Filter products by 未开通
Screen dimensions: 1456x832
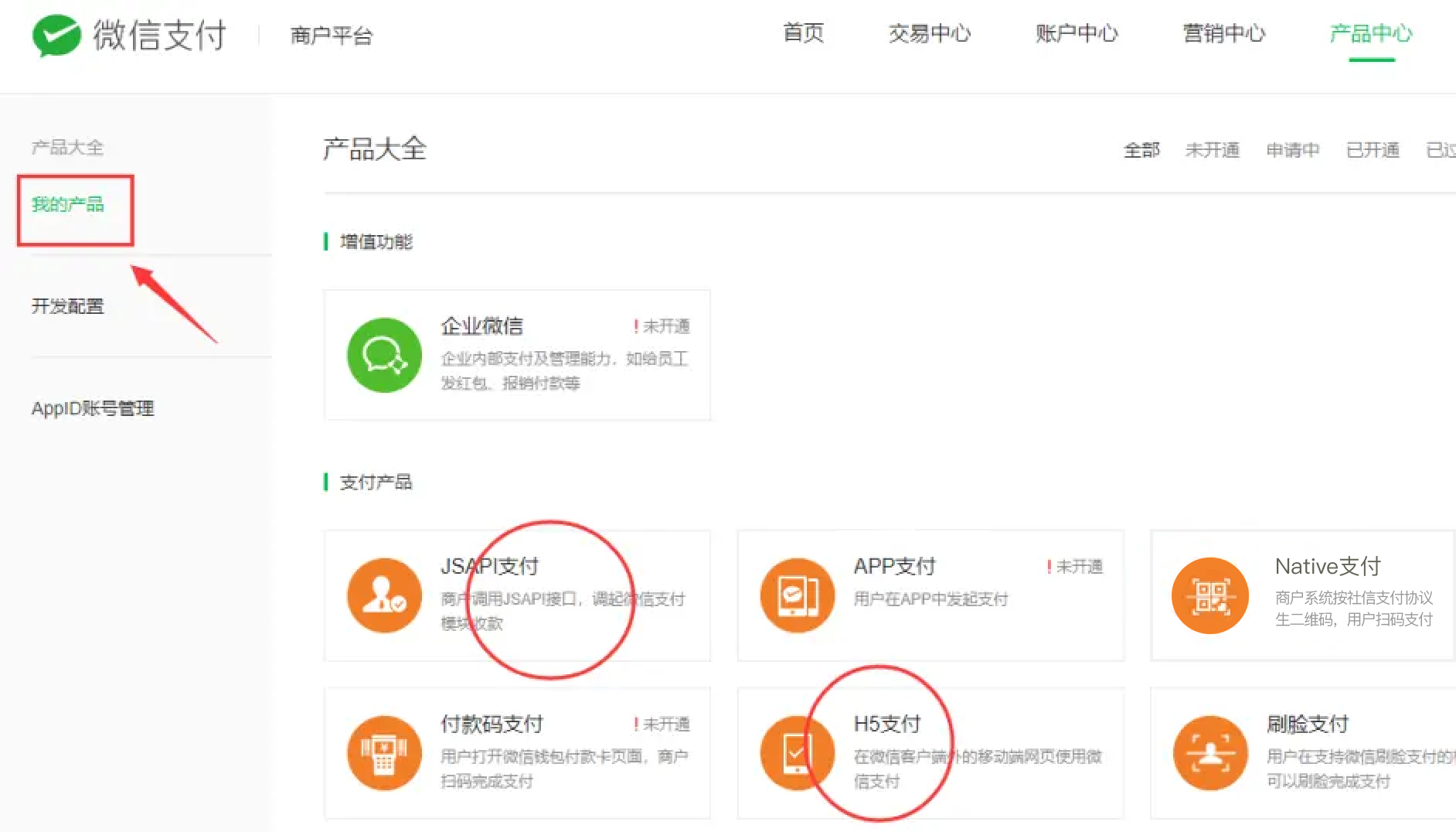point(1213,150)
